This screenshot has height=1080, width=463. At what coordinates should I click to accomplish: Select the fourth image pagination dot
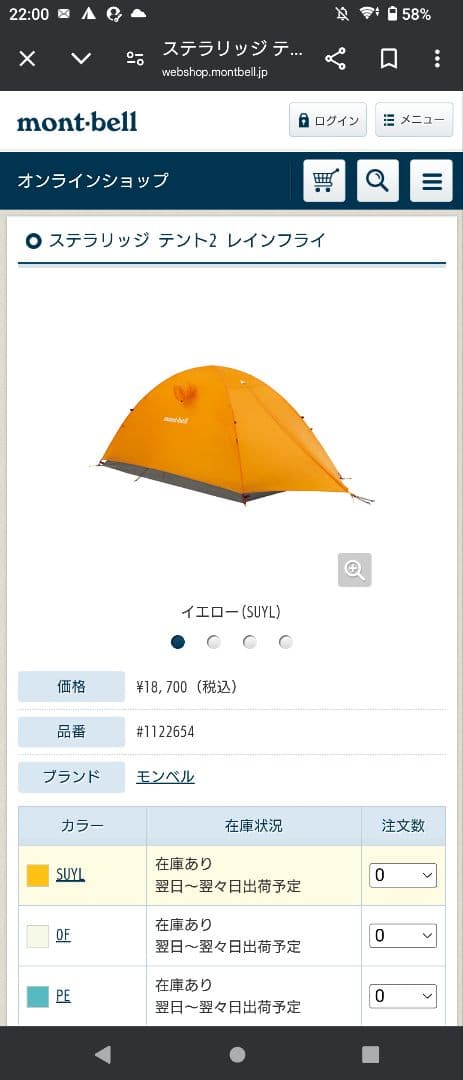pos(285,642)
